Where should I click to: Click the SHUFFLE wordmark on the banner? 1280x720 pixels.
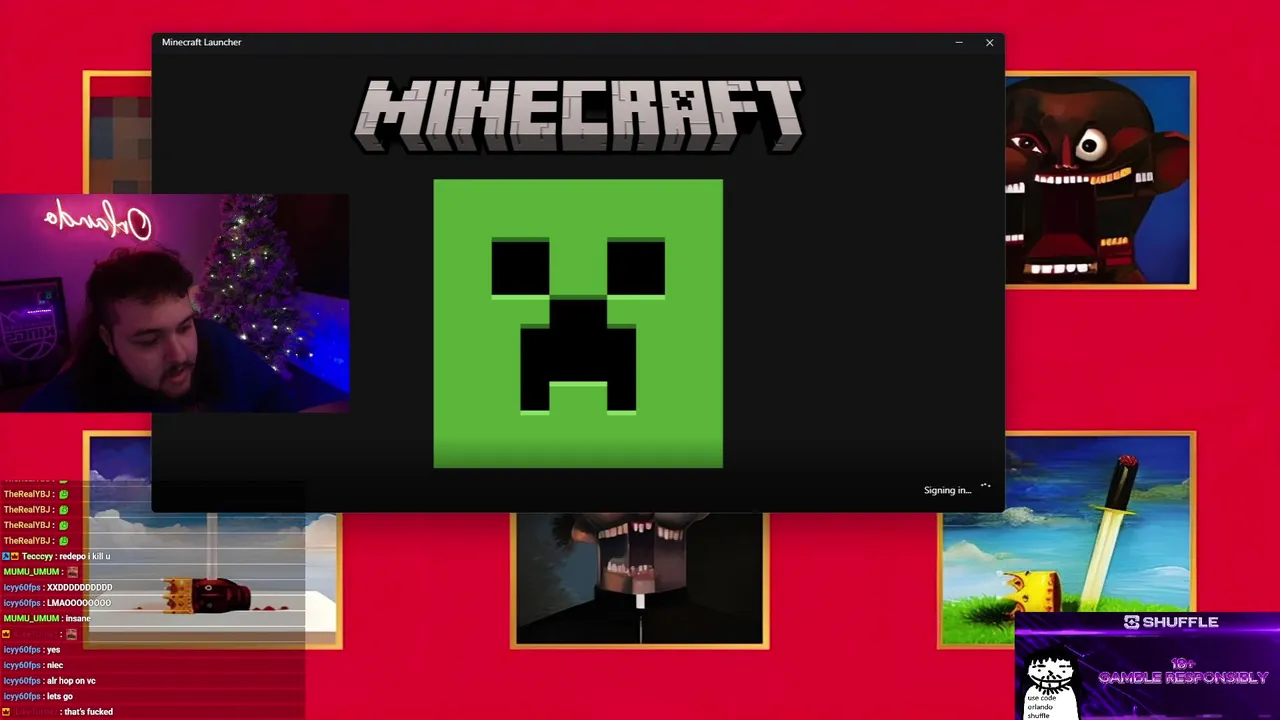(1180, 622)
